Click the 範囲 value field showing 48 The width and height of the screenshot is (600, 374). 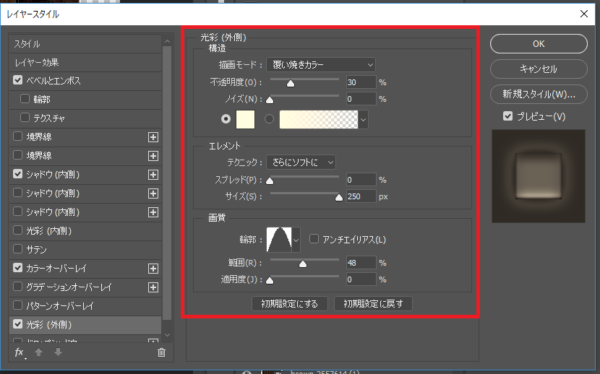click(361, 263)
